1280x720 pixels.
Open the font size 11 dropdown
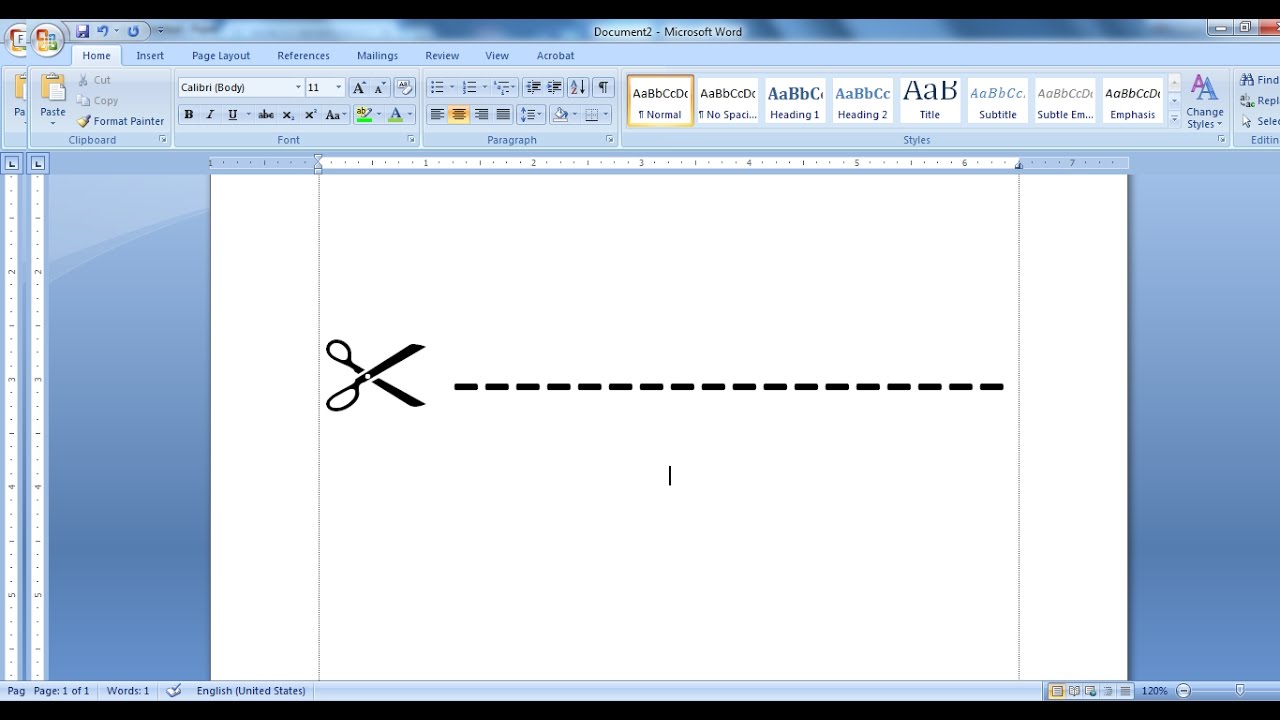tap(338, 88)
